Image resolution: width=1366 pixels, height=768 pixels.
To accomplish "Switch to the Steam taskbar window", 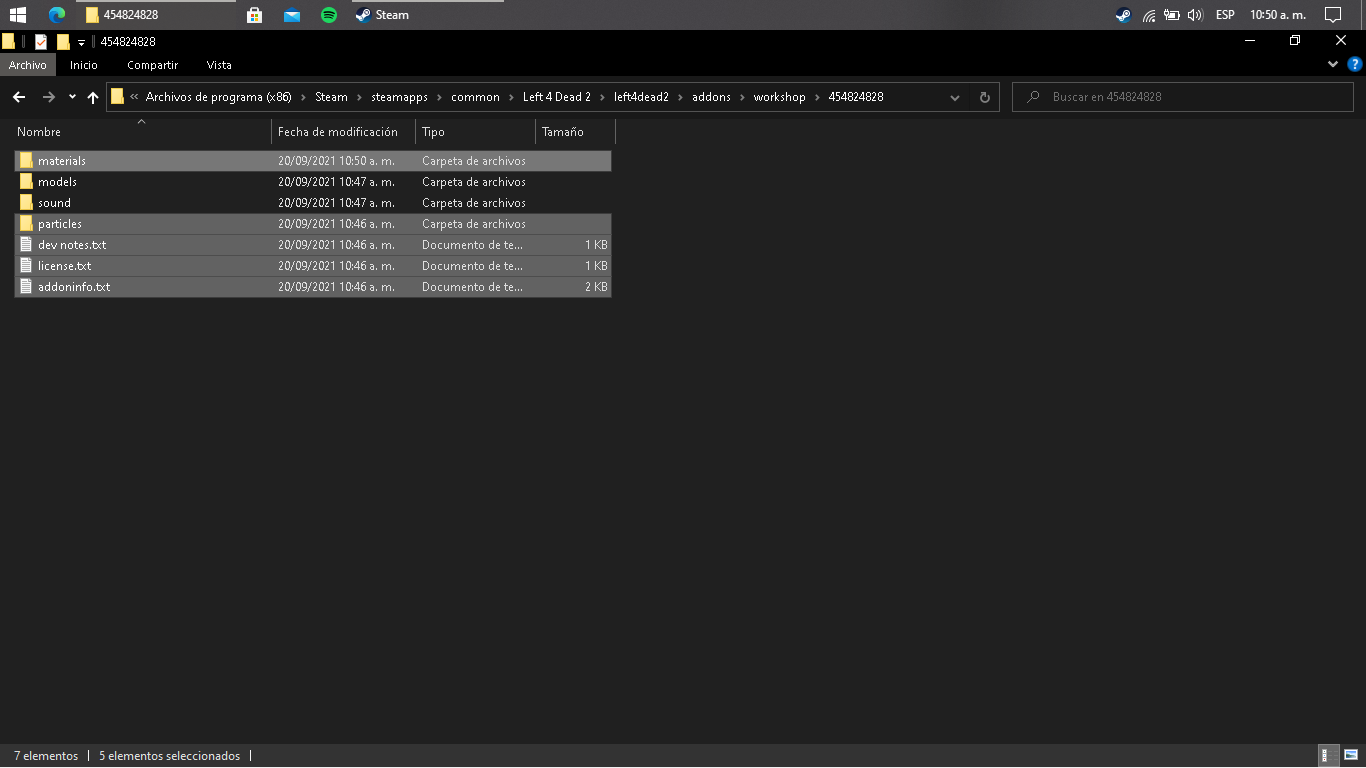I will pyautogui.click(x=428, y=15).
